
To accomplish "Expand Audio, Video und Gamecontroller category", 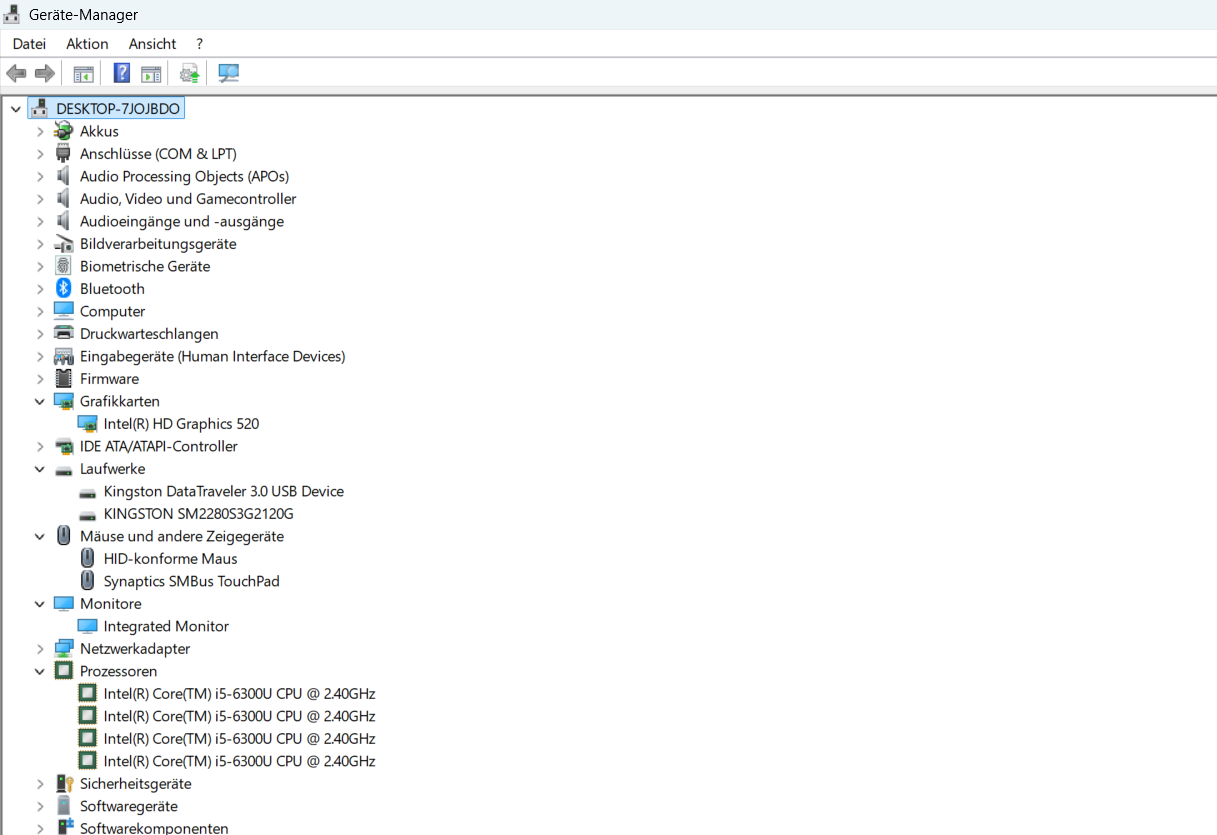I will tap(40, 198).
